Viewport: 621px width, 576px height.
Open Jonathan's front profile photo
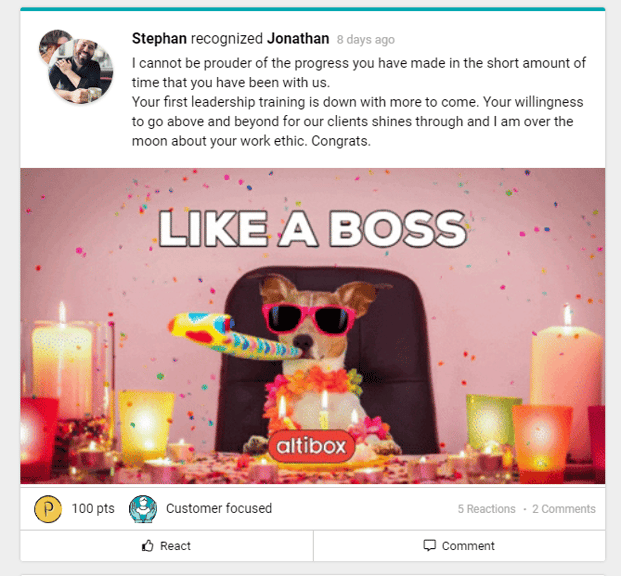(81, 71)
